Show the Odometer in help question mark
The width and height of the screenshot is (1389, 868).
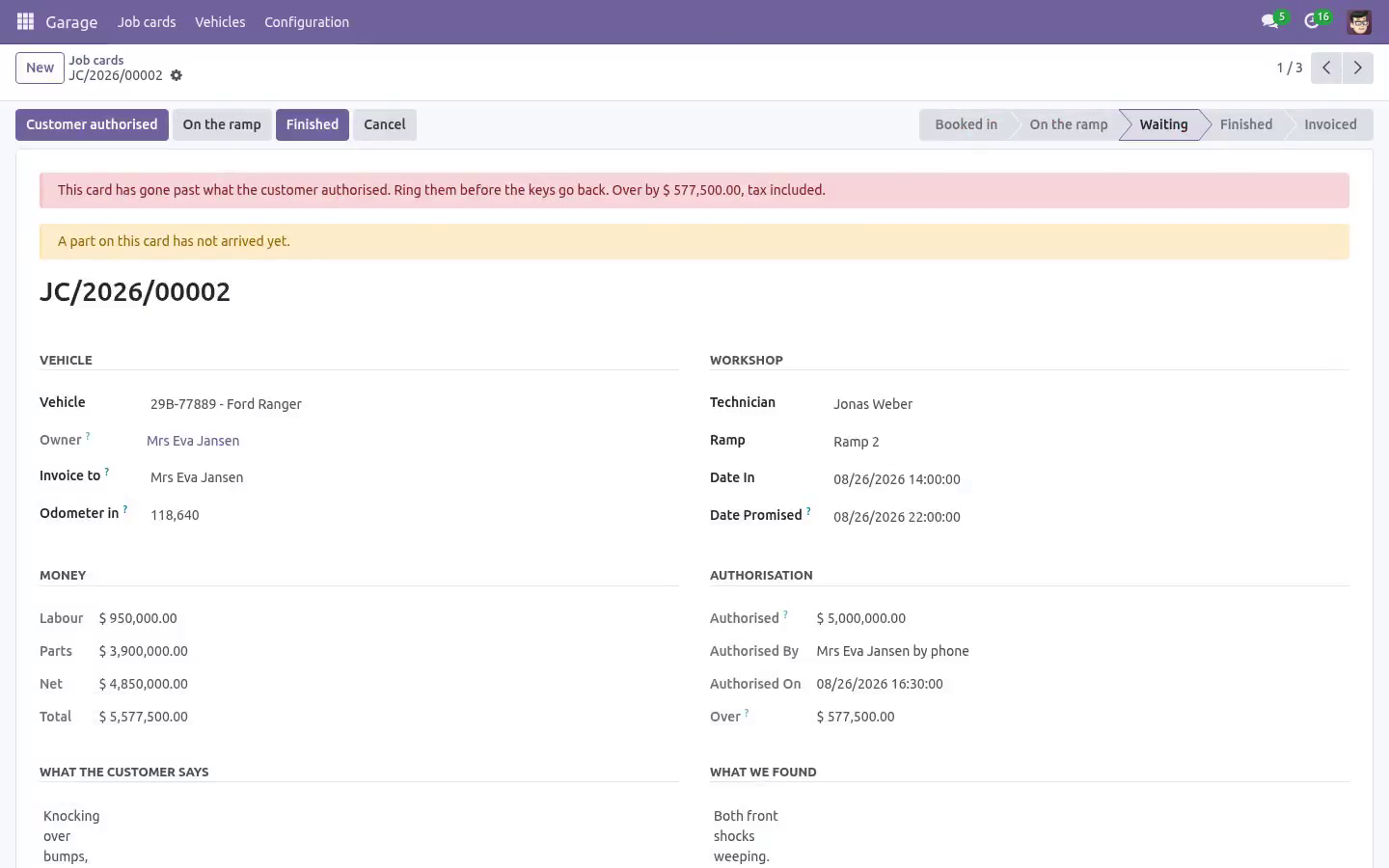[125, 509]
